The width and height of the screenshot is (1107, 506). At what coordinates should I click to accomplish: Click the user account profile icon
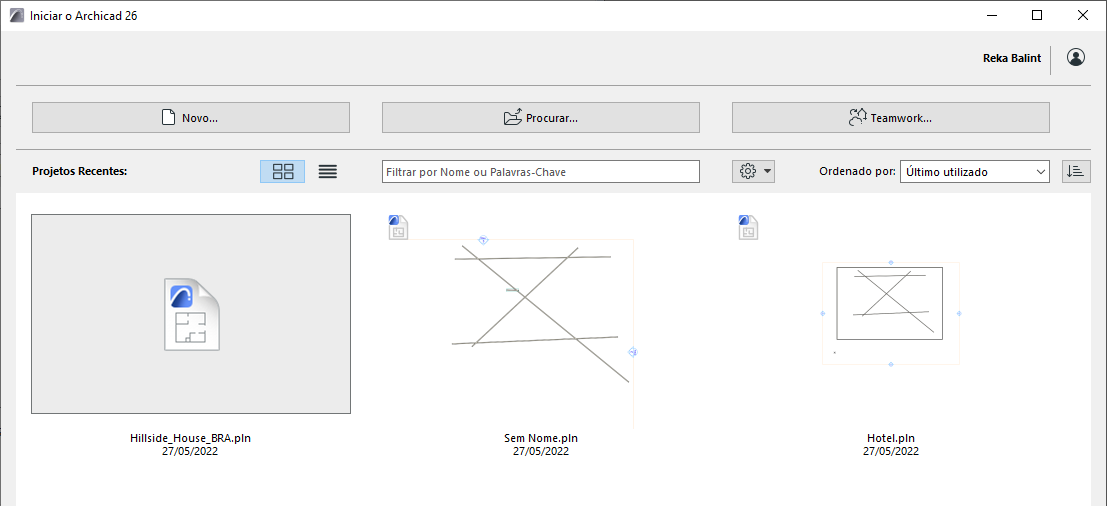(1076, 58)
